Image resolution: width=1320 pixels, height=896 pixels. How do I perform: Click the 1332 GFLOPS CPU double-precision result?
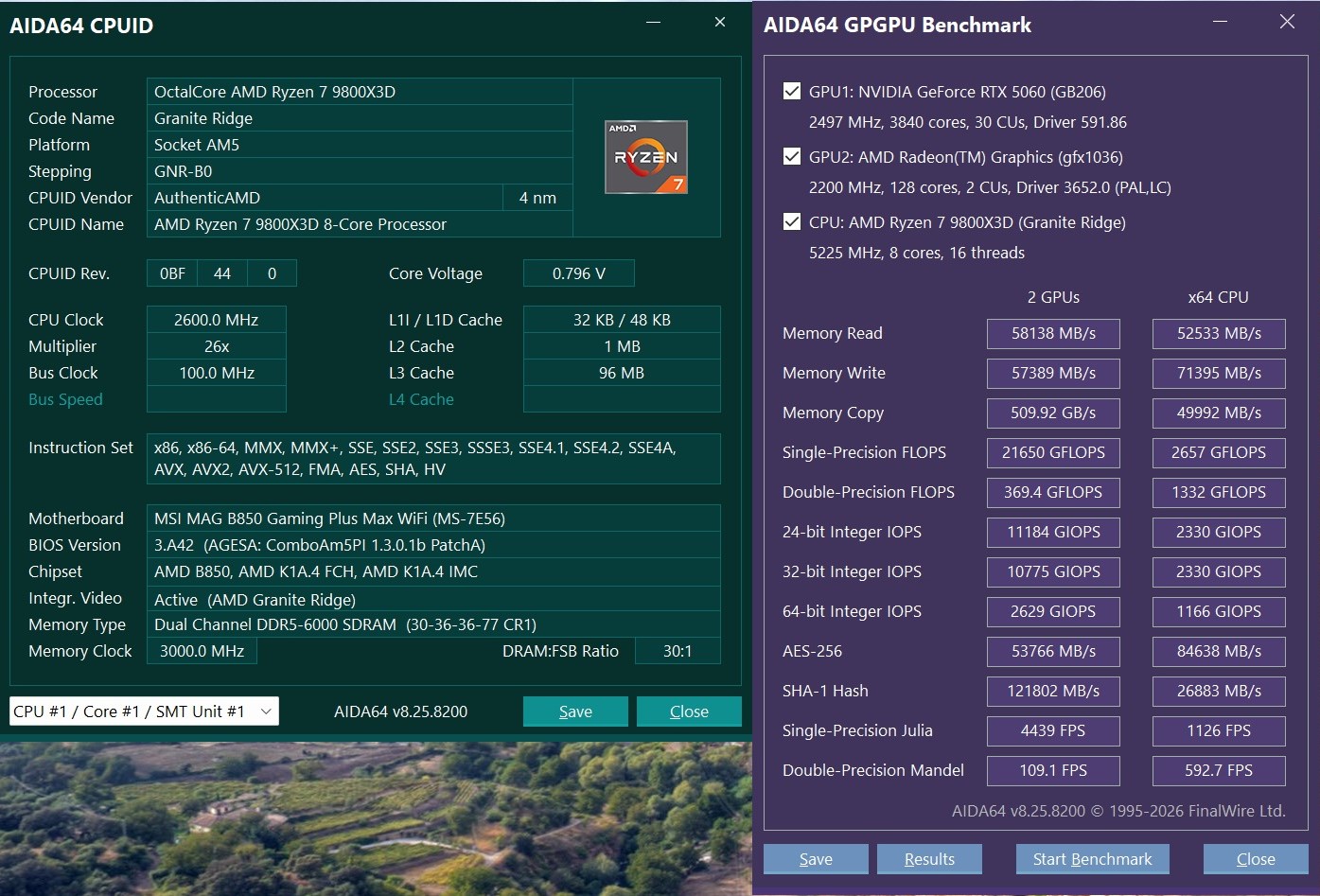pyautogui.click(x=1219, y=492)
